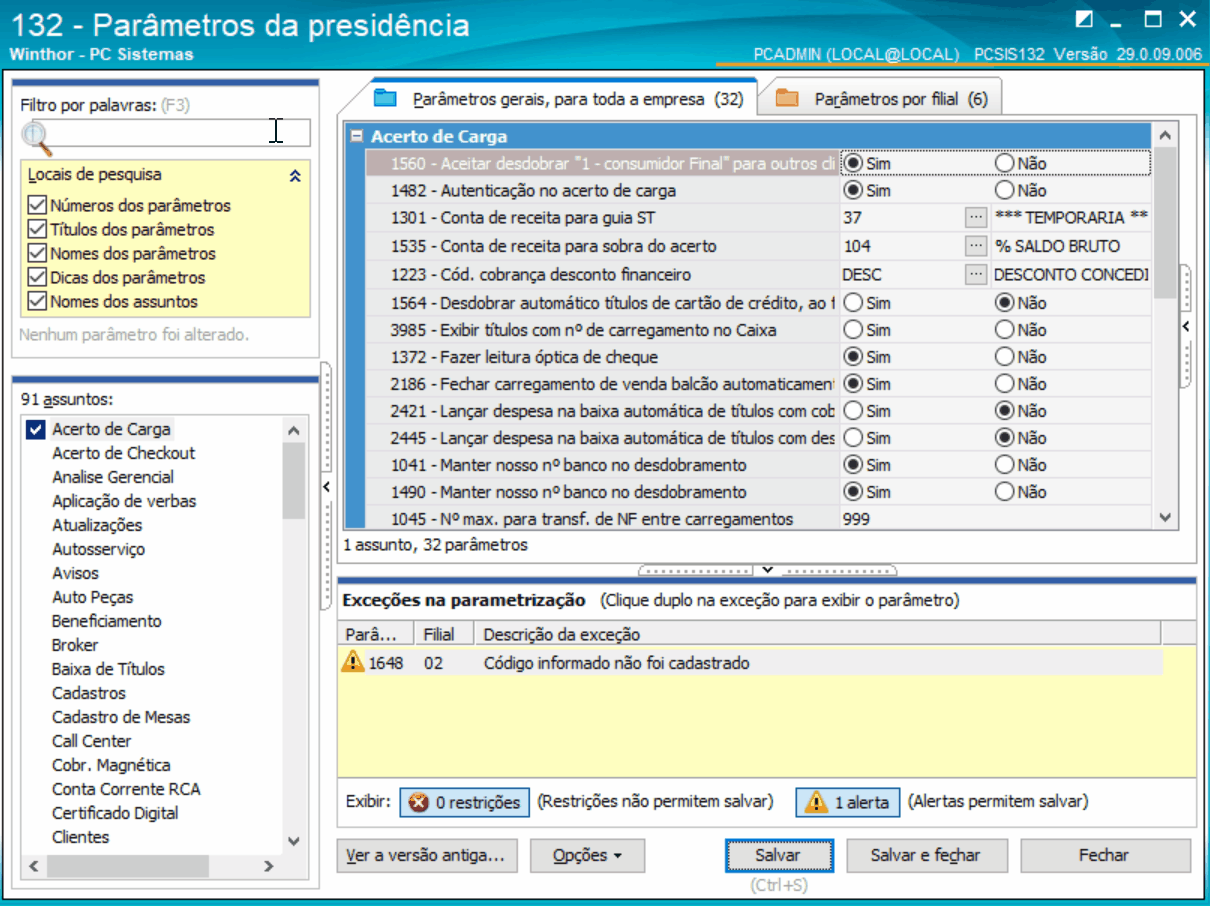Click the Filial column header in the exceptions grid
The image size is (1210, 906).
[x=445, y=634]
